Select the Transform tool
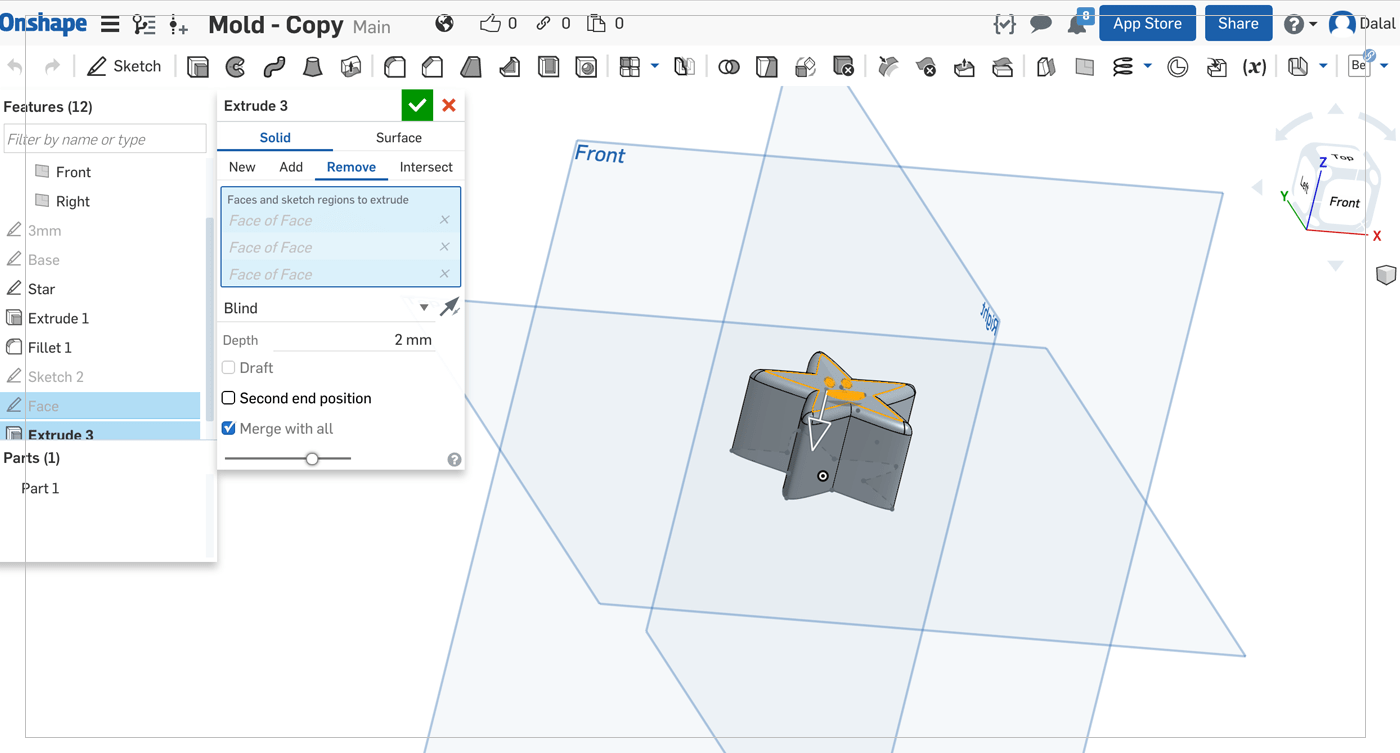 coord(805,67)
